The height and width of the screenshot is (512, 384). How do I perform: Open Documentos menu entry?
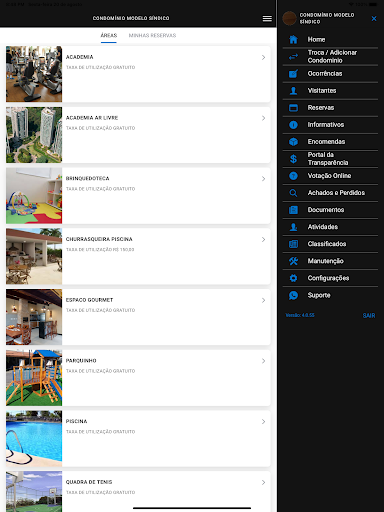330,210
